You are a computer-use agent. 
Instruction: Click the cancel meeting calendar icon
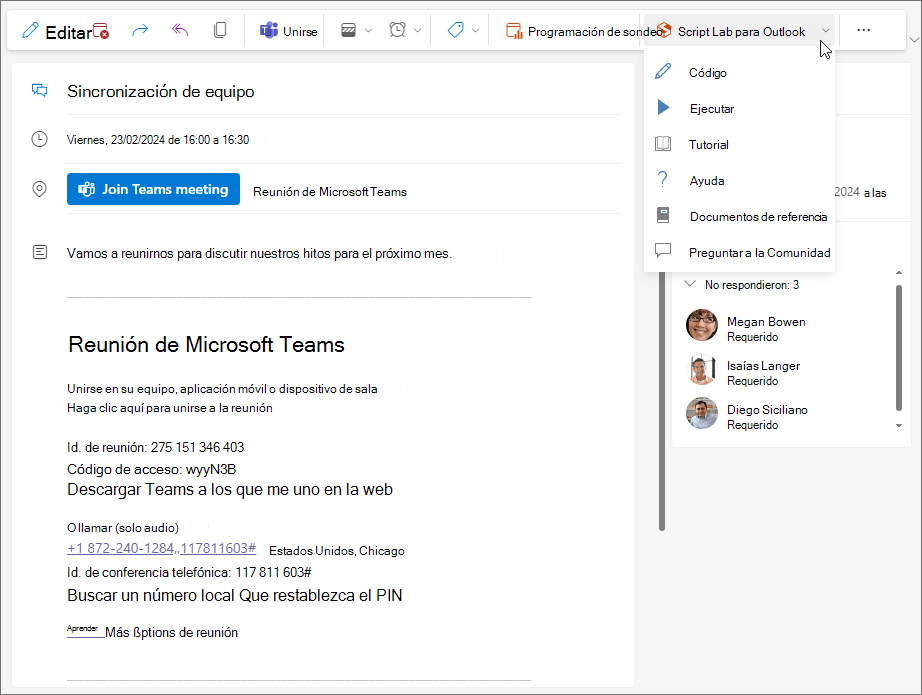(101, 31)
